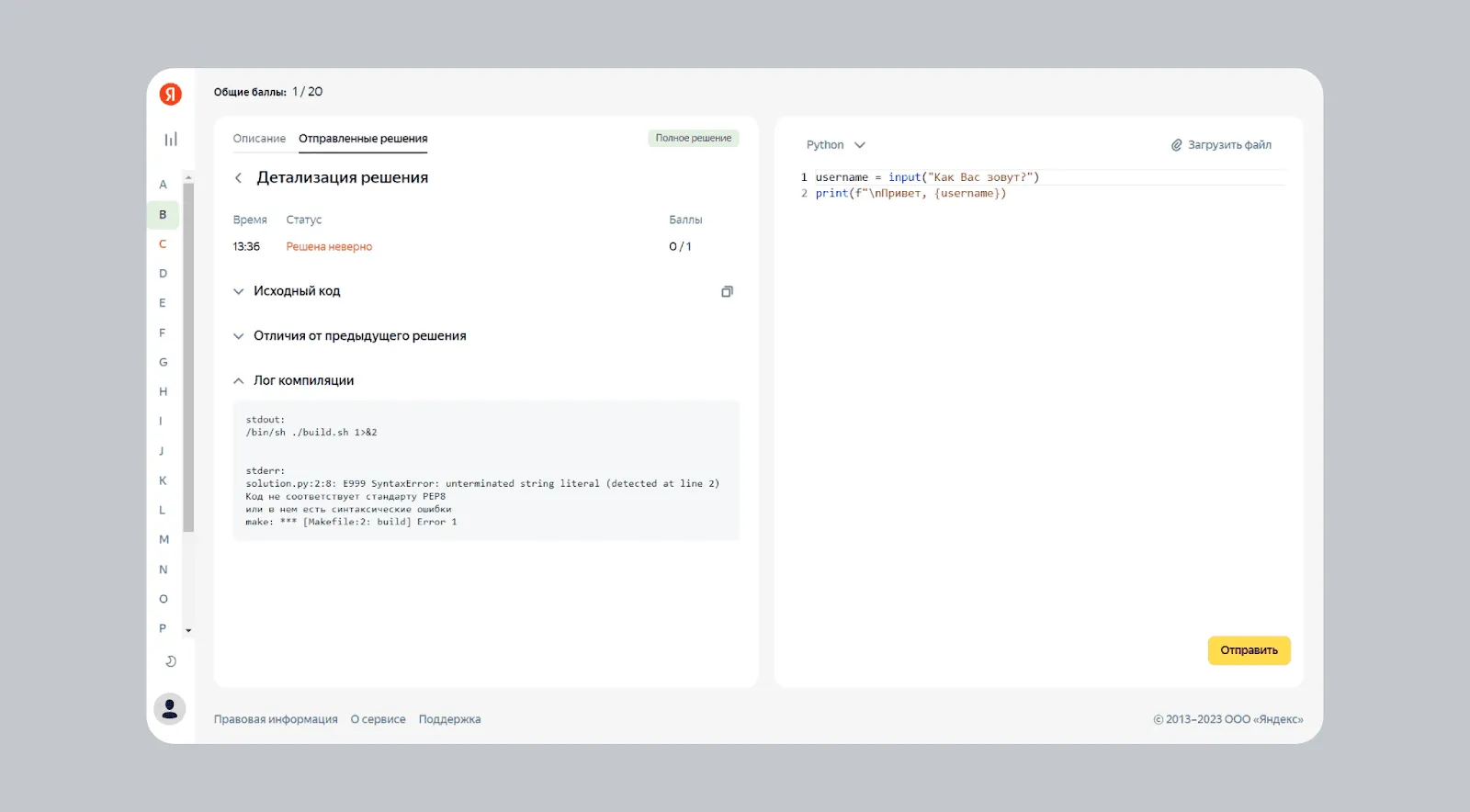The width and height of the screenshot is (1470, 812).
Task: Click the sidebar scrollbar thumb
Action: click(x=188, y=358)
